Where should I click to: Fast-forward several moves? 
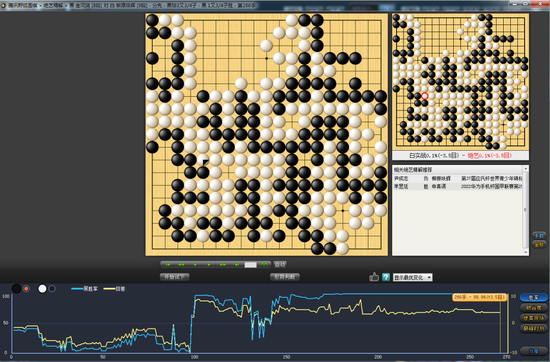pyautogui.click(x=223, y=265)
